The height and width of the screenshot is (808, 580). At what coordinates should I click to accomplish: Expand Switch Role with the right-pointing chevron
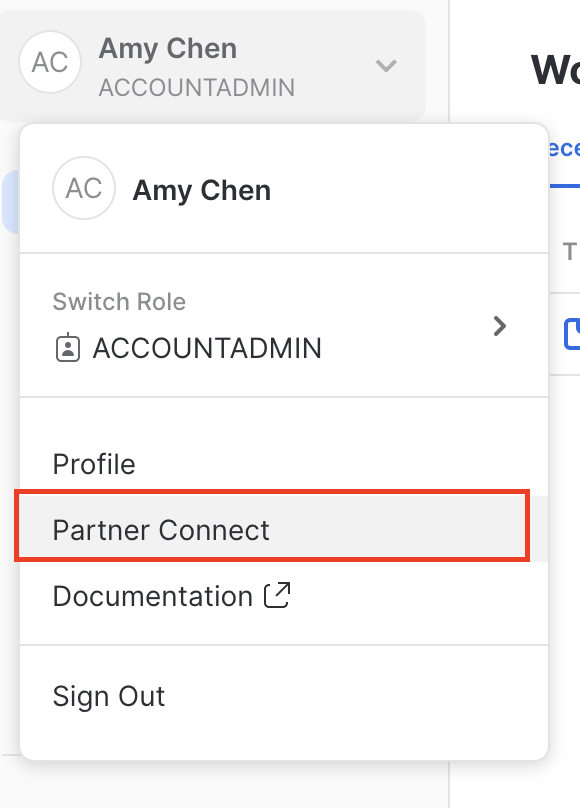click(500, 326)
